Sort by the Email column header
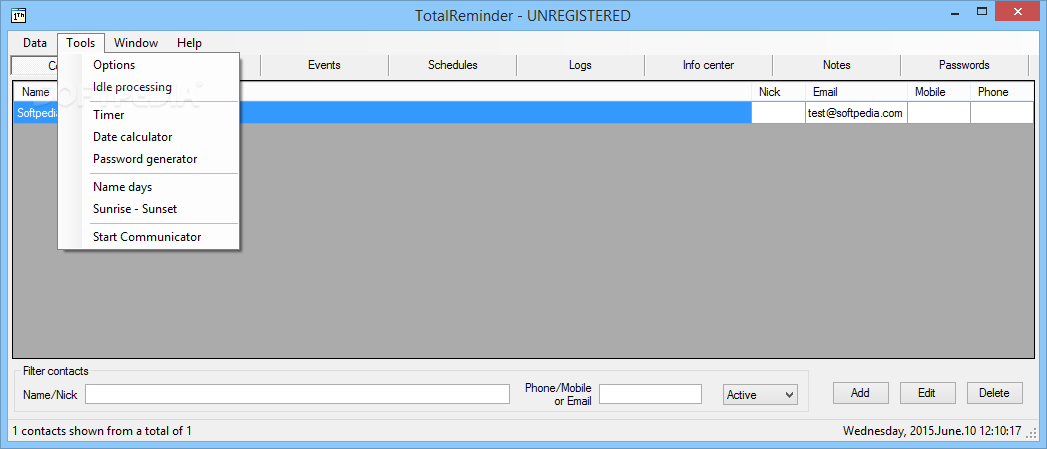The width and height of the screenshot is (1047, 449). [x=856, y=92]
